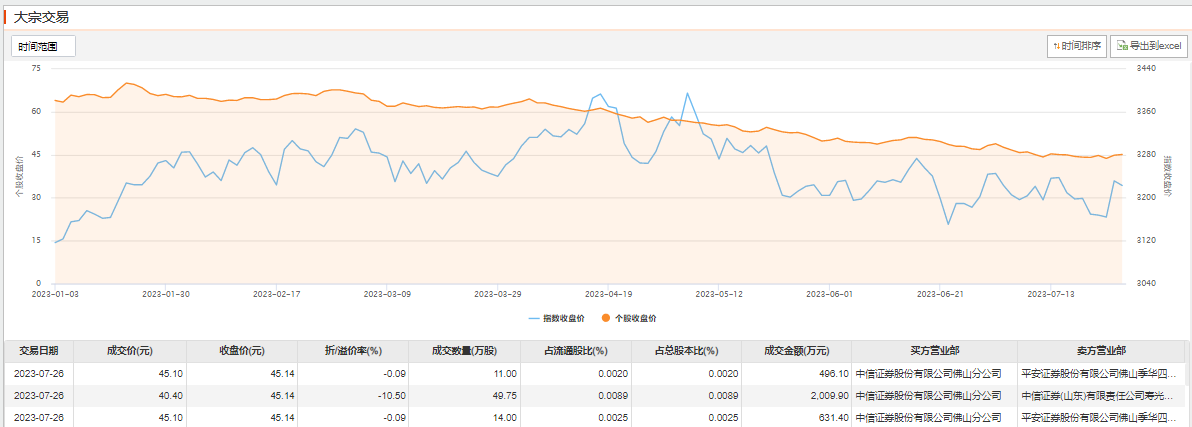Toggle the 个股收盘价 legend series
1192x427 pixels.
click(628, 318)
